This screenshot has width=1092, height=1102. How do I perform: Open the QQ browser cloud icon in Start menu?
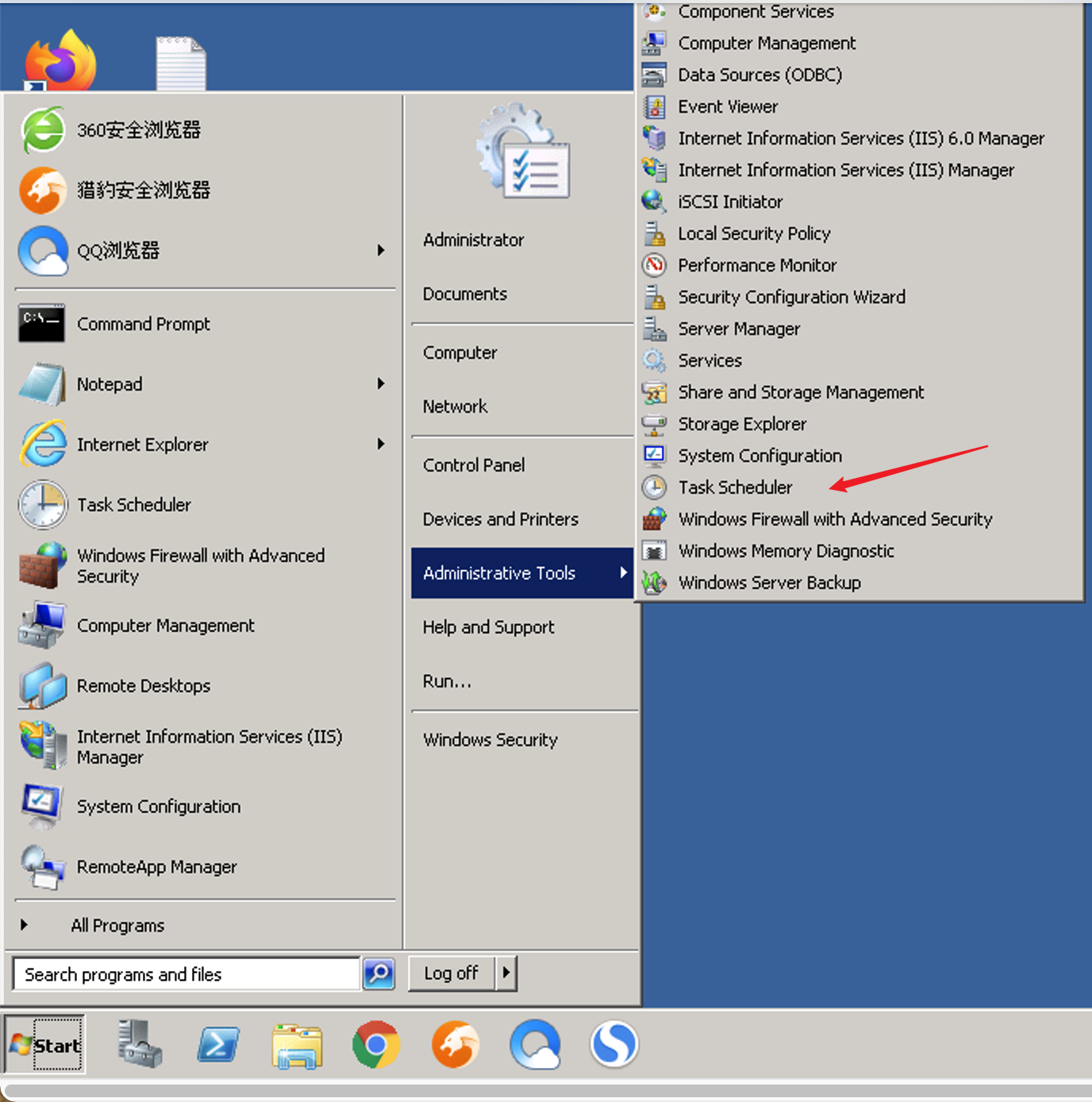pyautogui.click(x=43, y=250)
